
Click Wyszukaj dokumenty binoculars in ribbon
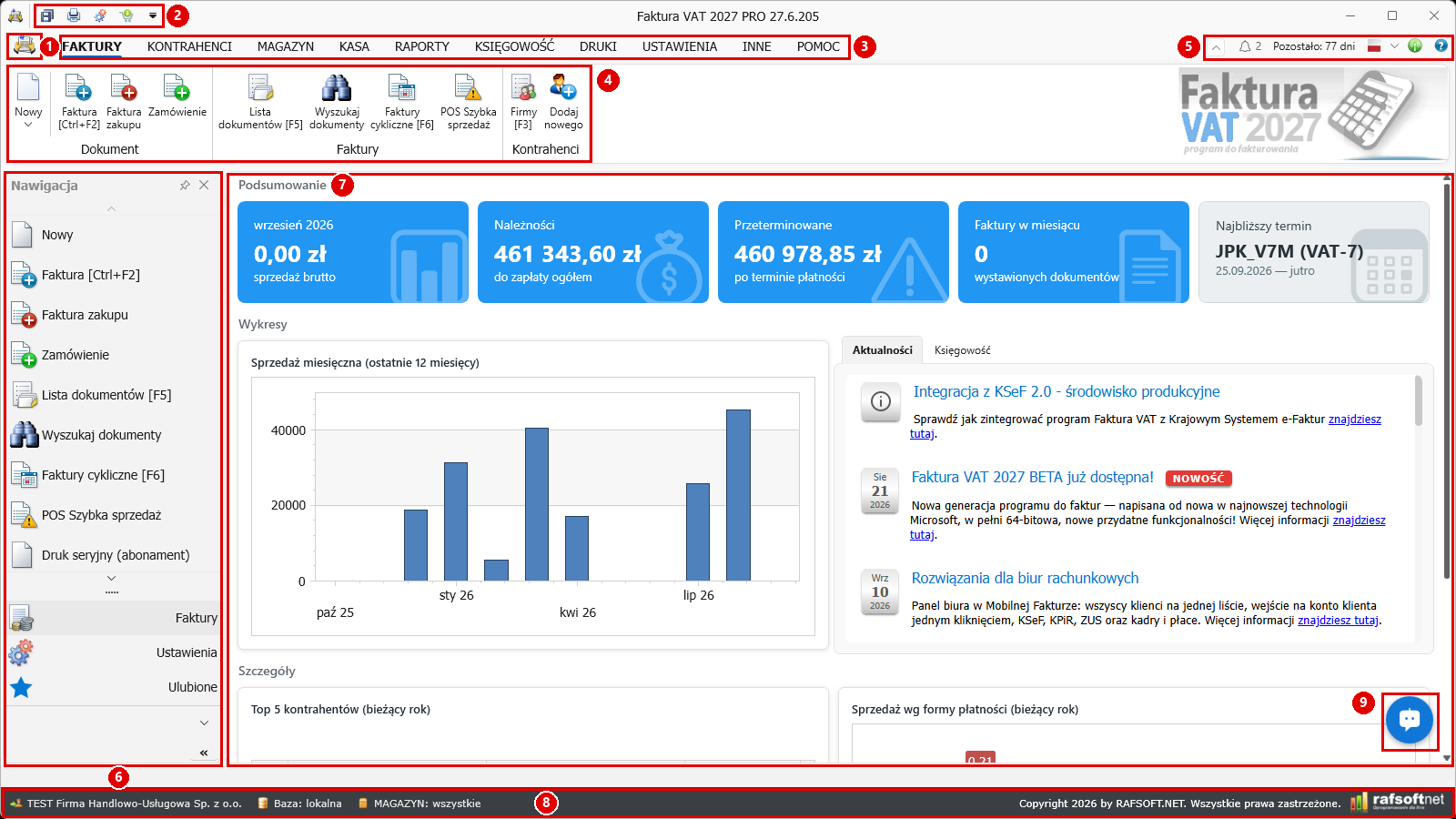click(337, 101)
